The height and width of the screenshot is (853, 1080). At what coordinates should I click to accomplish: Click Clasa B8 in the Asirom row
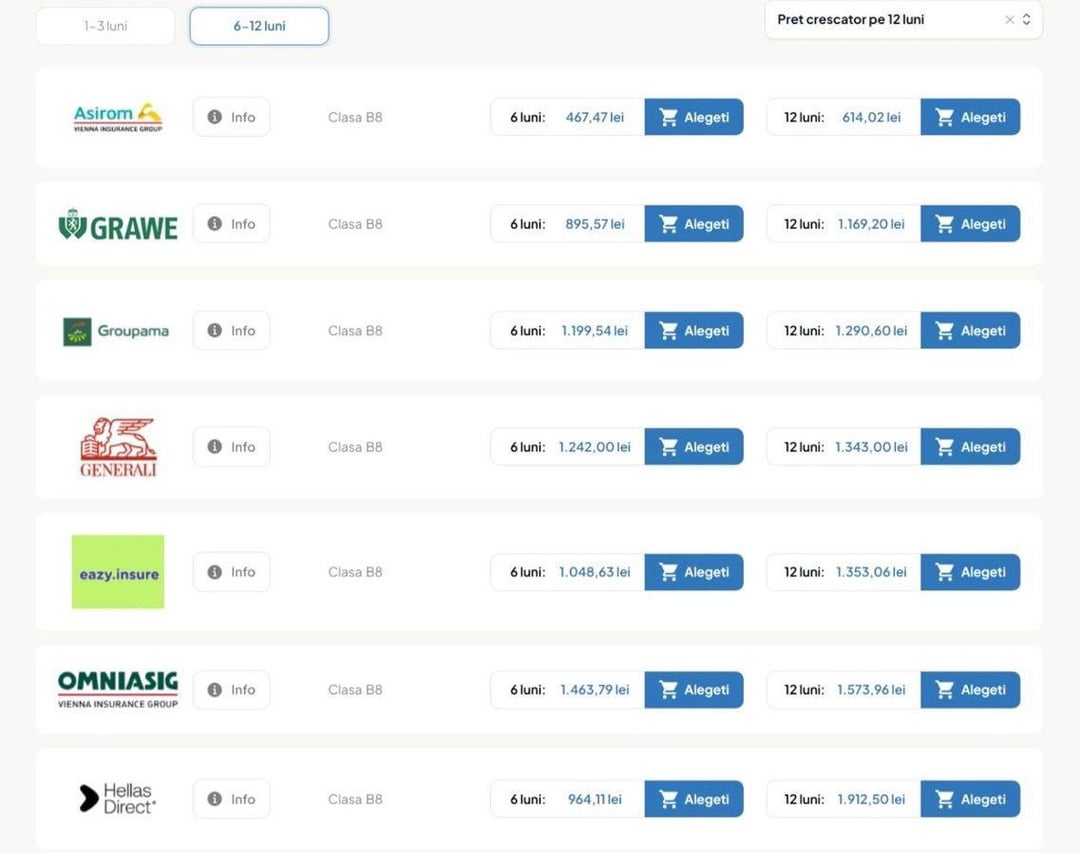(x=355, y=117)
